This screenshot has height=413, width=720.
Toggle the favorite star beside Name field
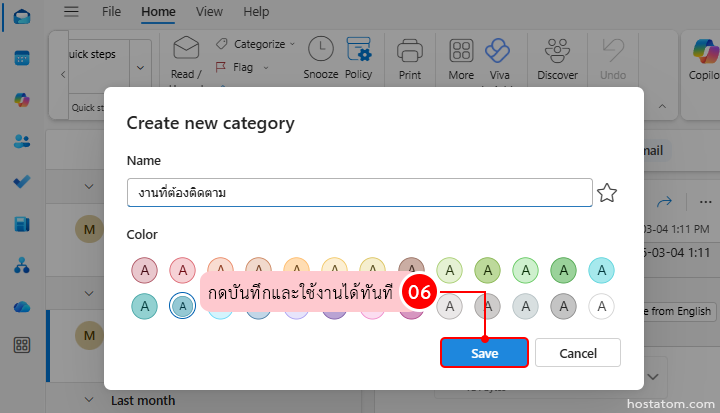(x=607, y=193)
